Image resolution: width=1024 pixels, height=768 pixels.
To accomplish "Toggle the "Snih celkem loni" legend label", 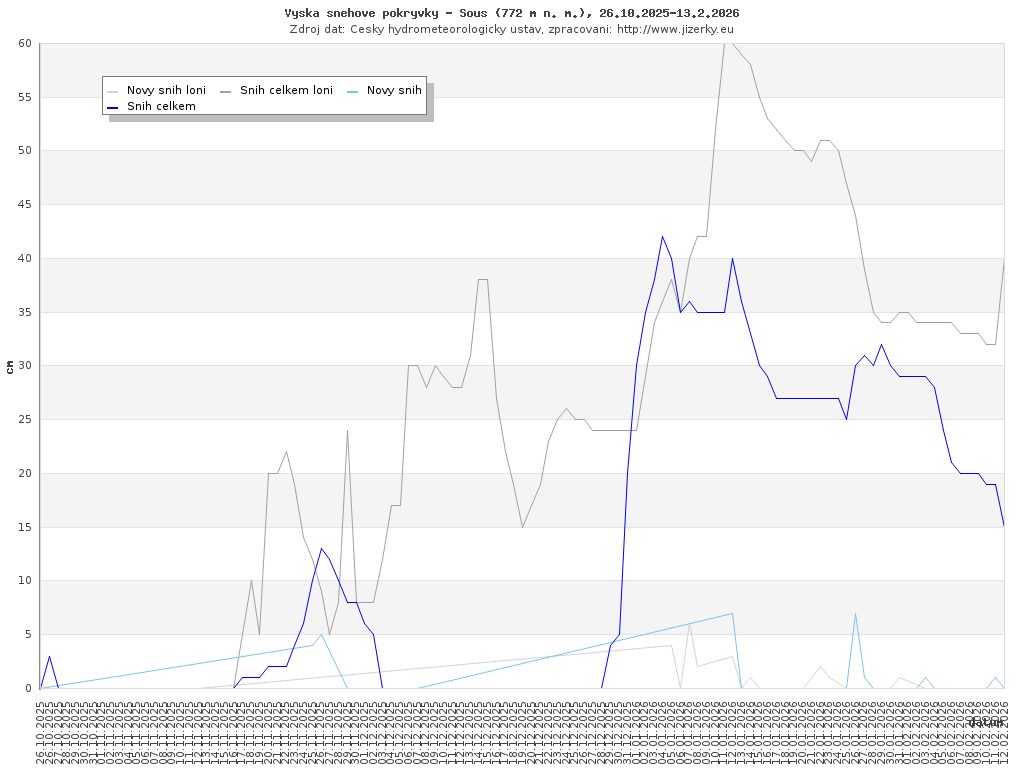I will click(286, 90).
